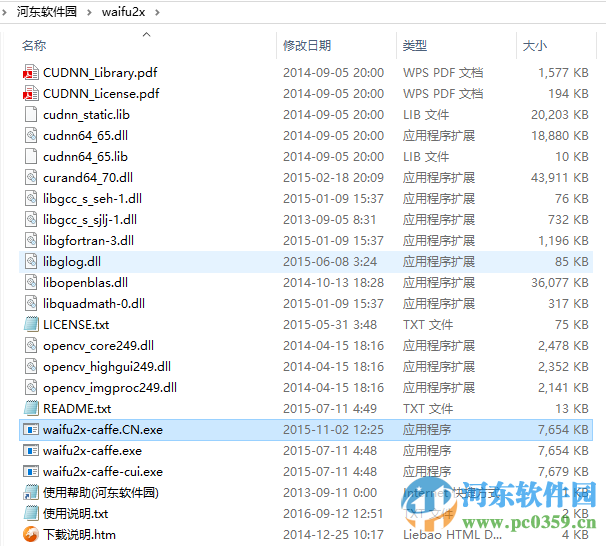The width and height of the screenshot is (606, 547).
Task: Open the 河东软件园 breadcrumb folder
Action: click(x=47, y=12)
